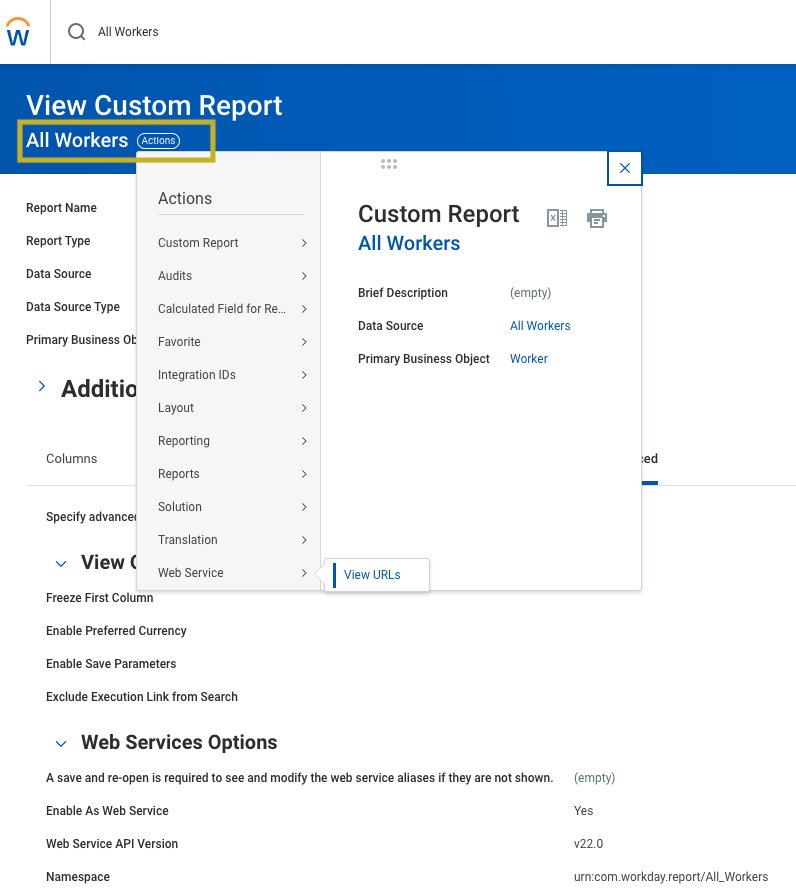Viewport: 796px width, 894px height.
Task: Open the Custom Report submenu
Action: point(232,243)
